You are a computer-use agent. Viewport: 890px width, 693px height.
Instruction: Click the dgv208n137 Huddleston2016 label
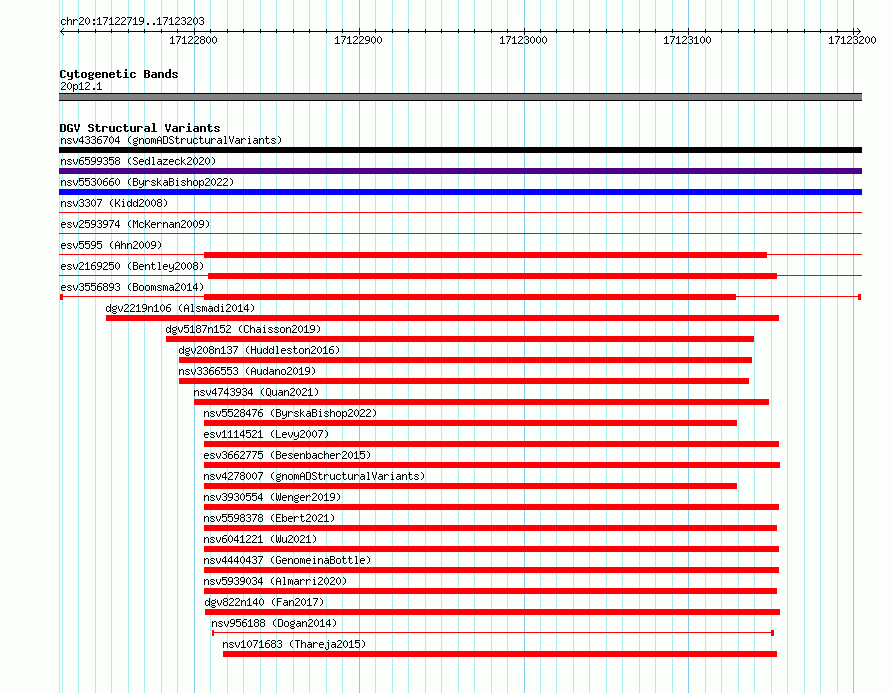pyautogui.click(x=259, y=350)
